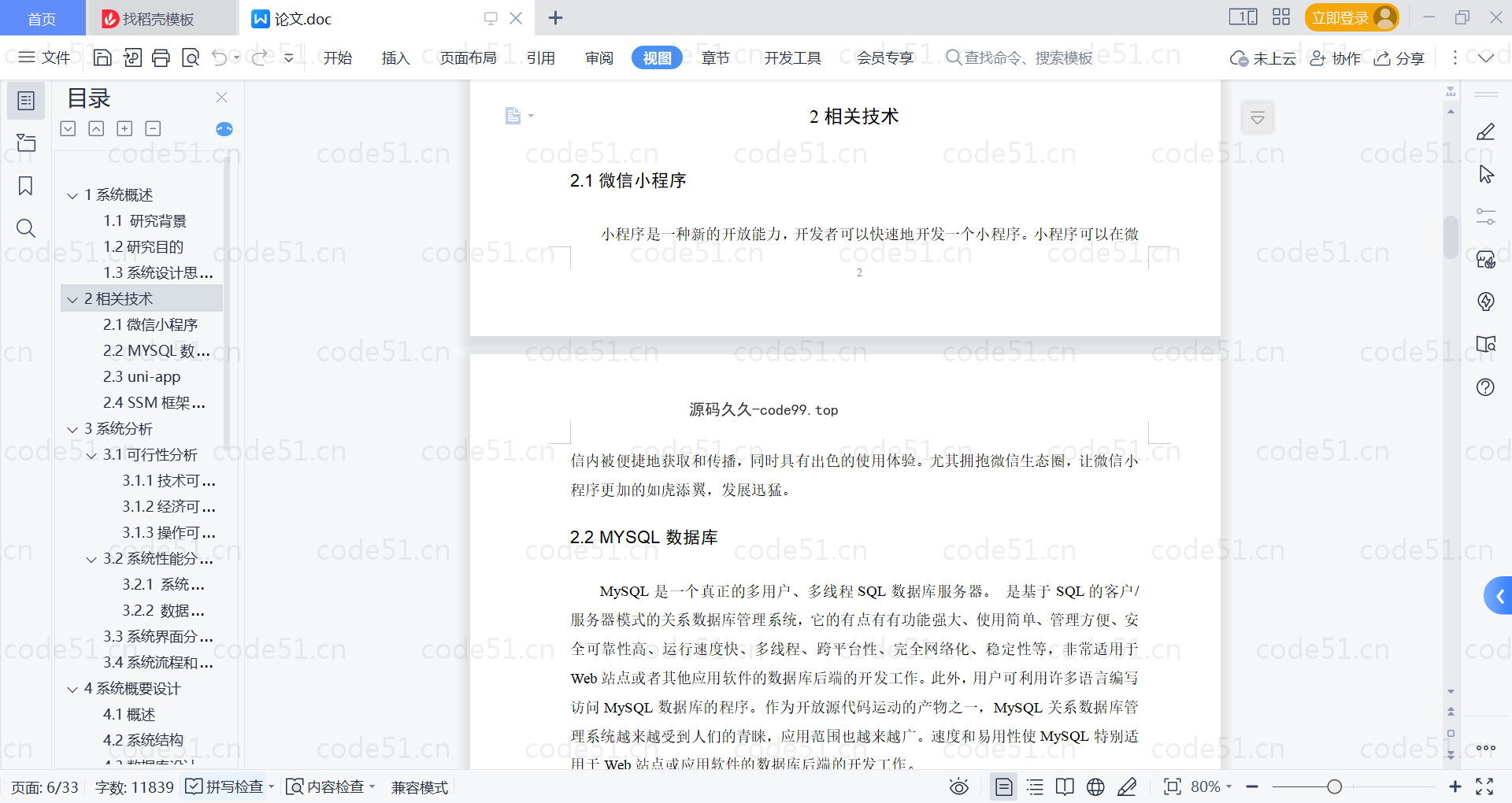Click the zoom in plus button
The image size is (1512, 803).
[x=1455, y=786]
